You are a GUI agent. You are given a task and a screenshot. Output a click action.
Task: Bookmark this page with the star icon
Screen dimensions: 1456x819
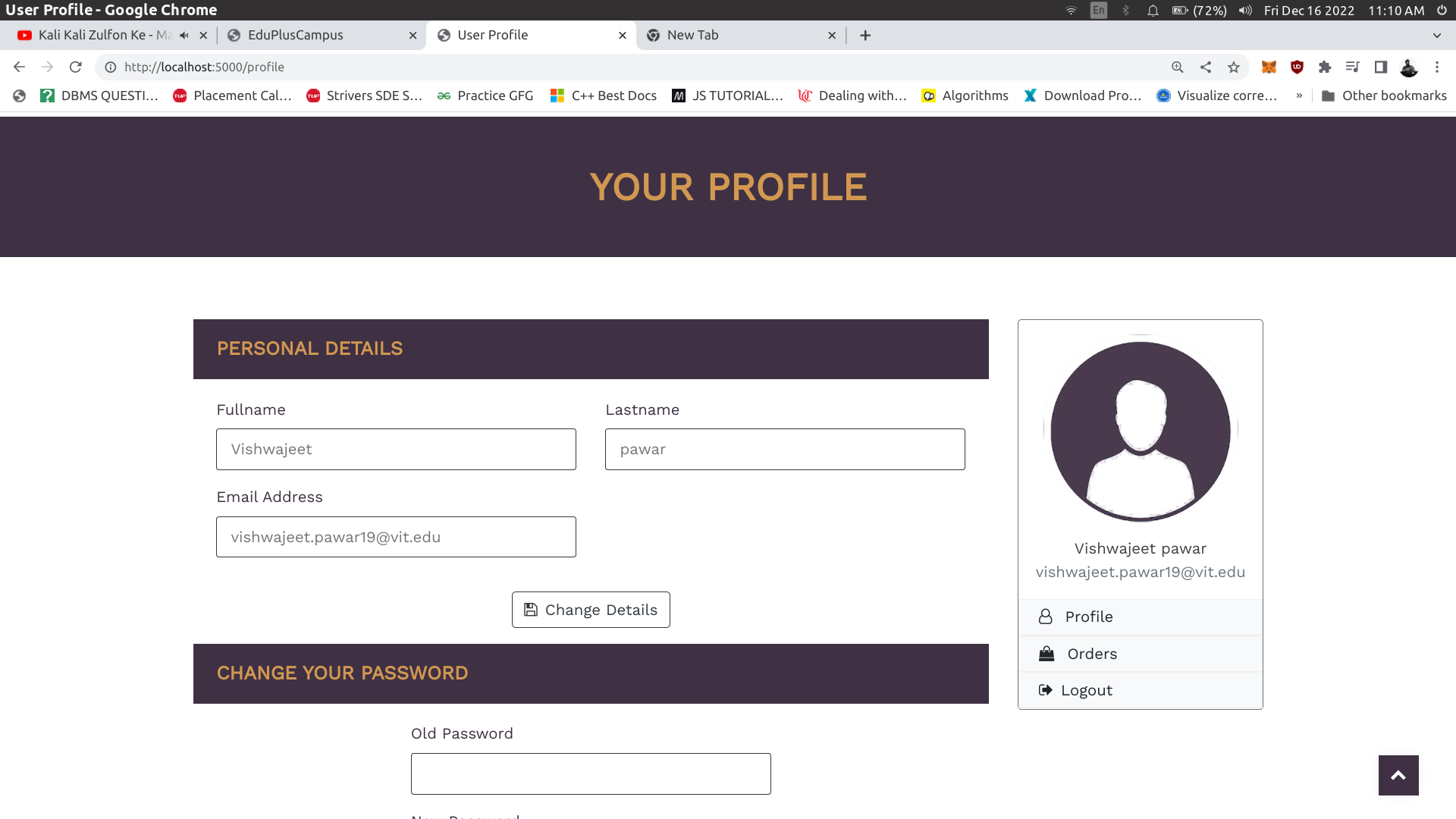click(1235, 67)
